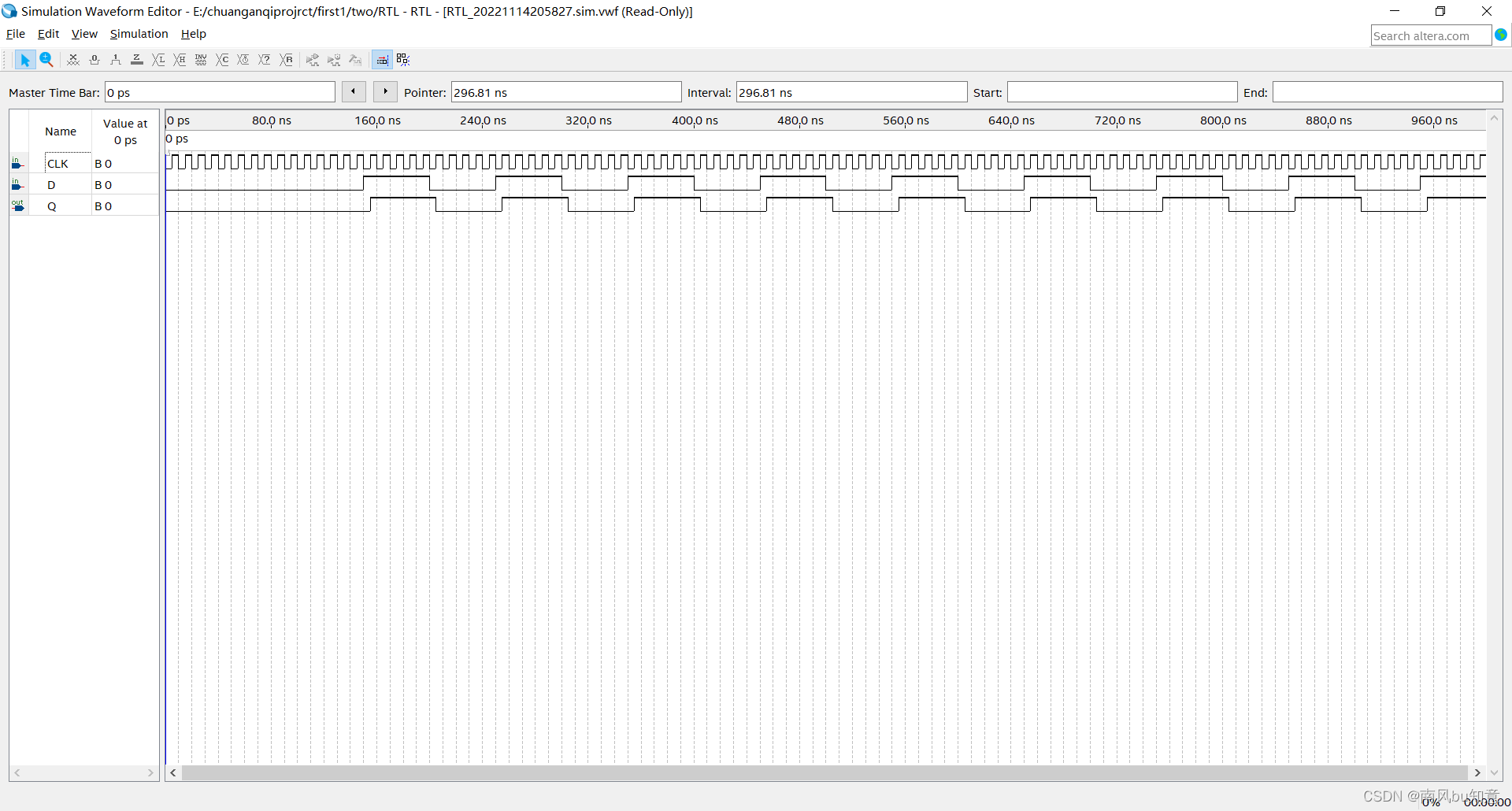Click the B 0 value of CLK
Screen dimensions: 1512x811
(x=103, y=164)
